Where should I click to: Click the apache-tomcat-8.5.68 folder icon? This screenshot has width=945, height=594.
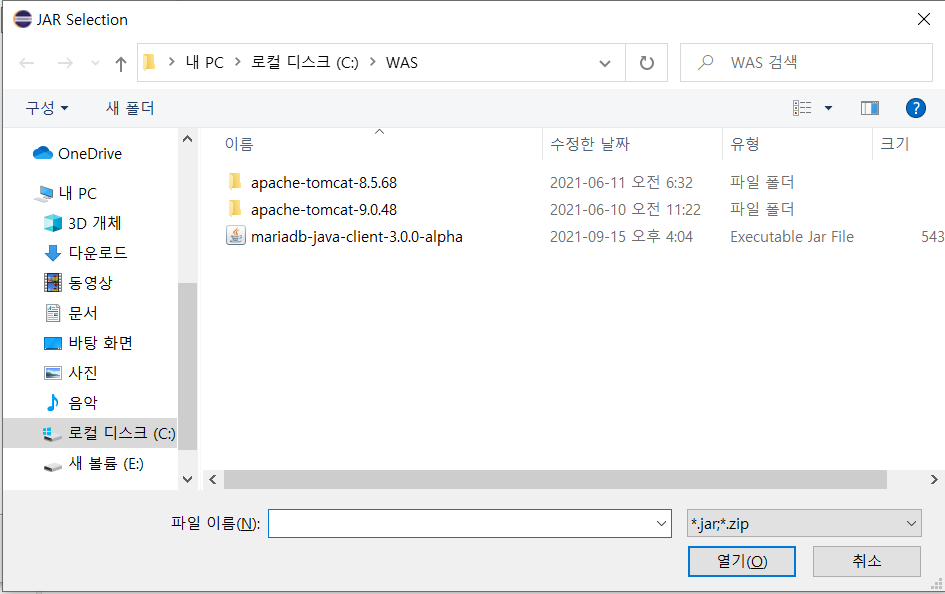tap(235, 181)
